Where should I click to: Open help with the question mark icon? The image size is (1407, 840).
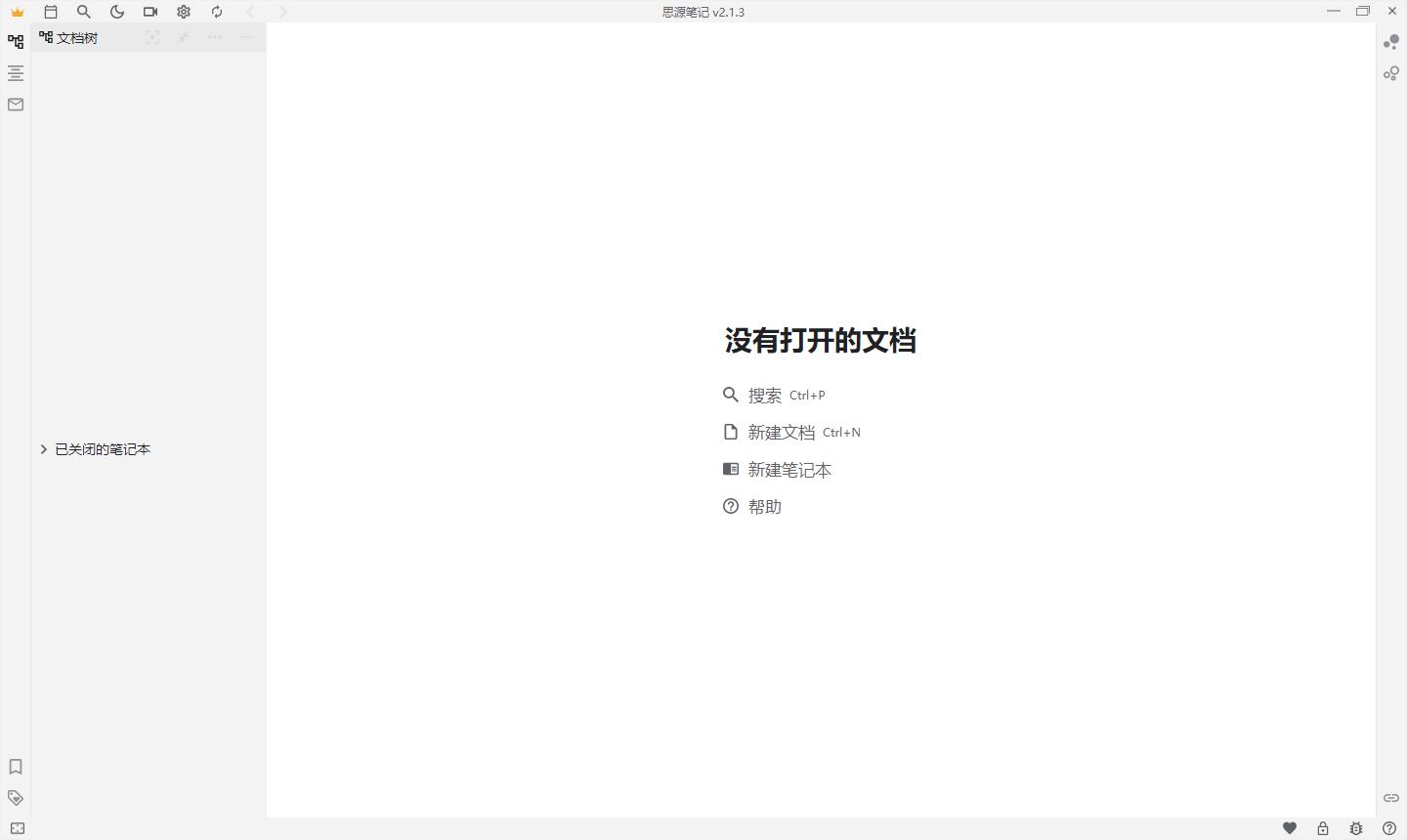(1390, 827)
